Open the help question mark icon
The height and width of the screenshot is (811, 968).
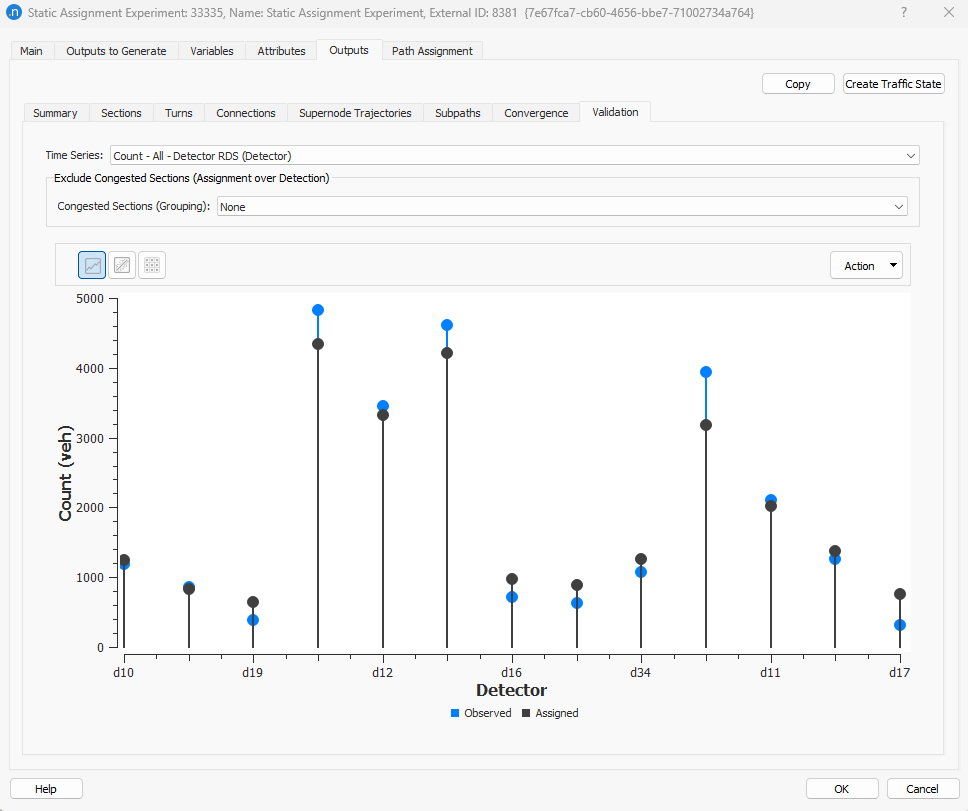click(903, 13)
